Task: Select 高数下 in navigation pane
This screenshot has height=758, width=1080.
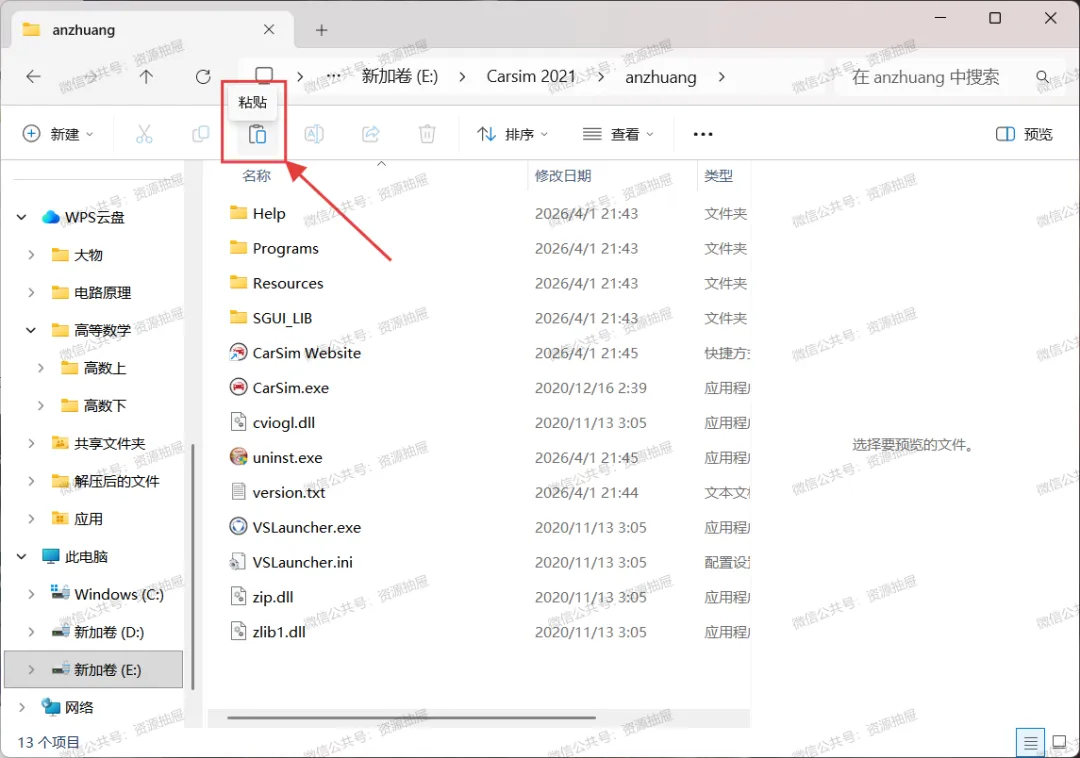Action: pyautogui.click(x=94, y=406)
